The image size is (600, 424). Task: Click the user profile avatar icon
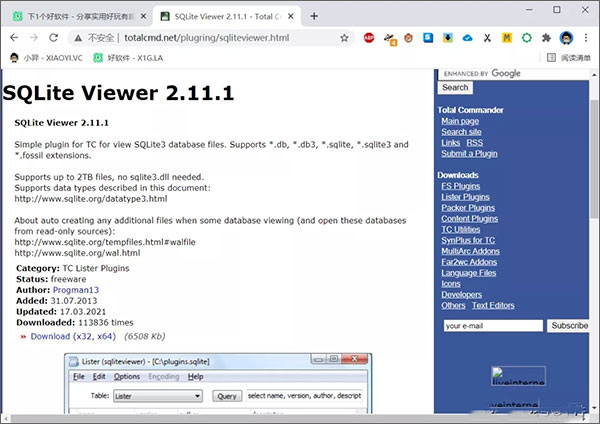565,37
